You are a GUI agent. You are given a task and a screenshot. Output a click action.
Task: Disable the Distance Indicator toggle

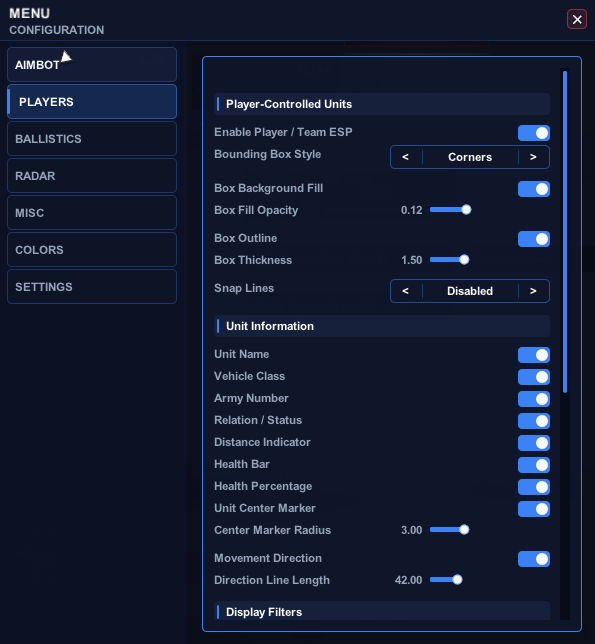[x=533, y=443]
